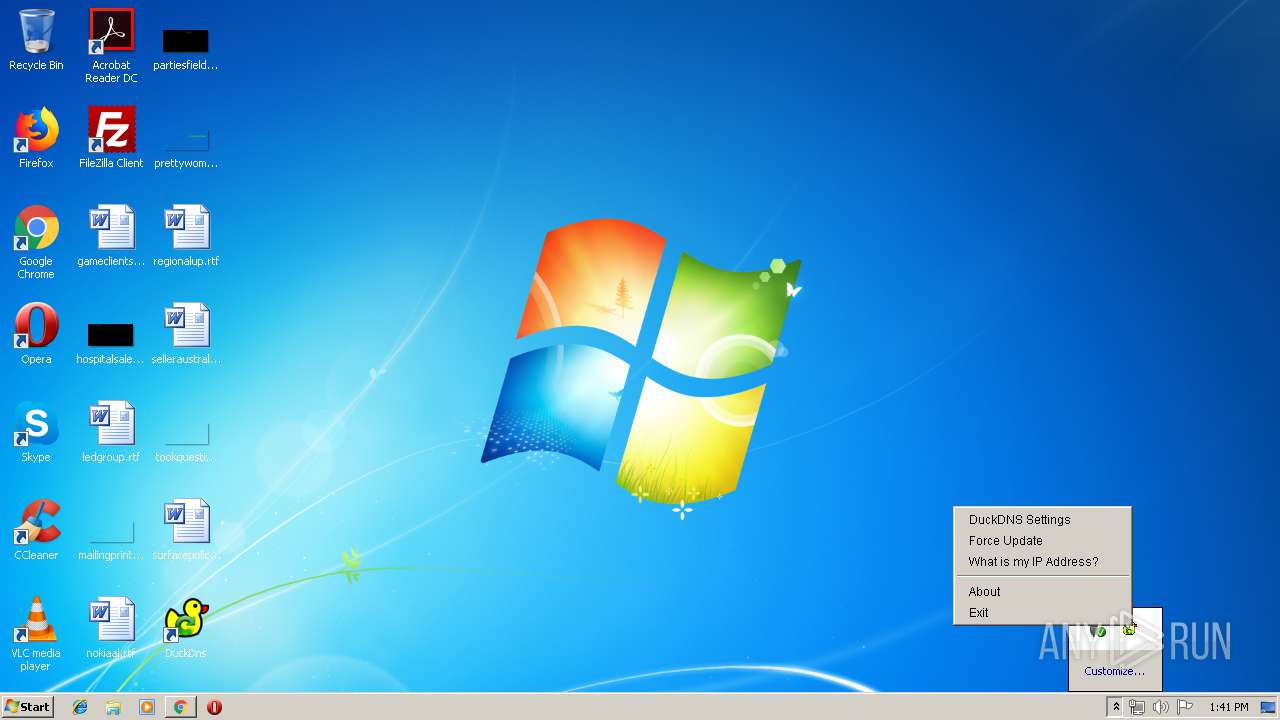Select Google Chrome desktop shortcut

tap(36, 242)
